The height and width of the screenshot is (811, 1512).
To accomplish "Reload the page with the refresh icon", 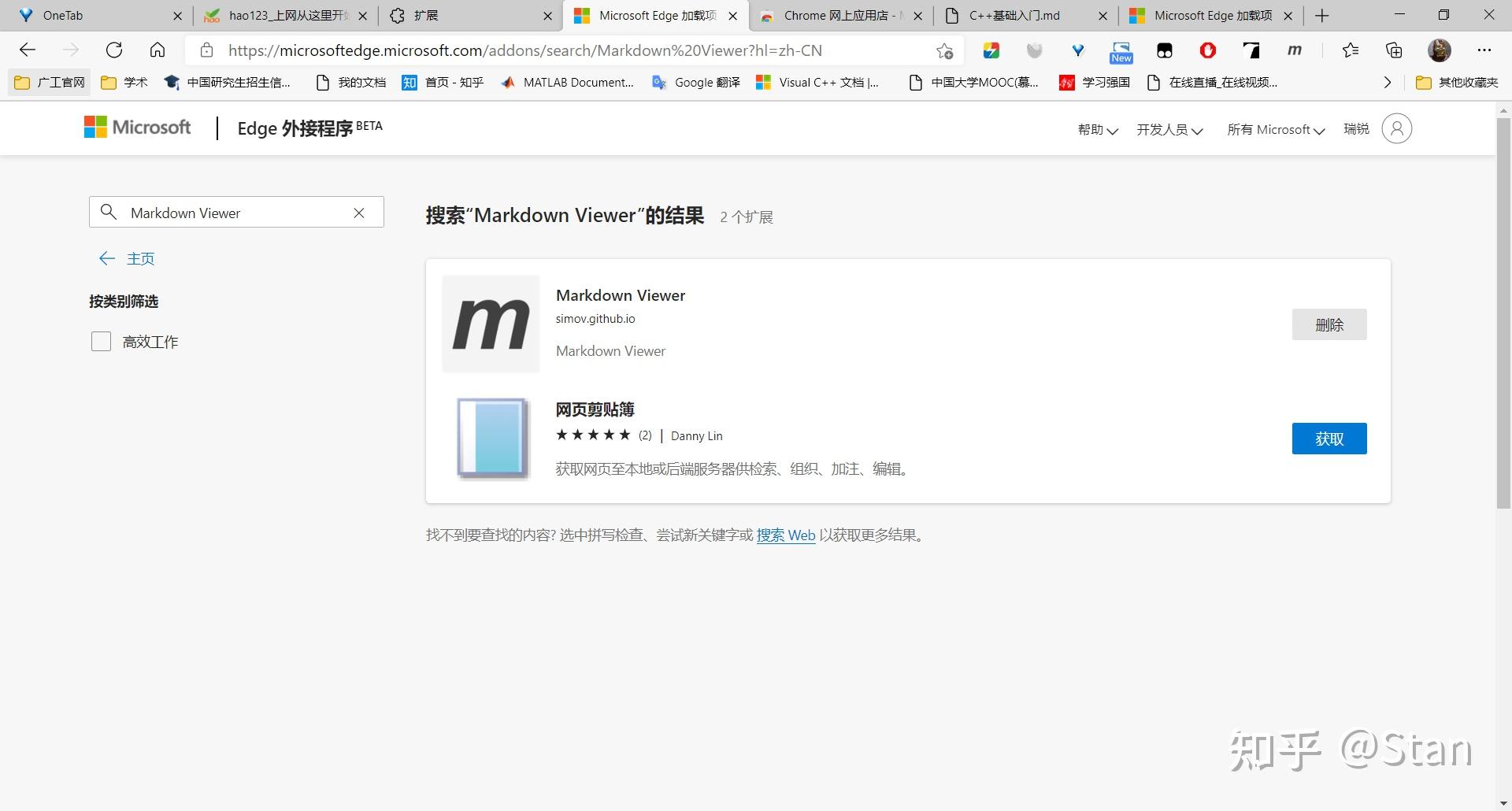I will (x=114, y=50).
